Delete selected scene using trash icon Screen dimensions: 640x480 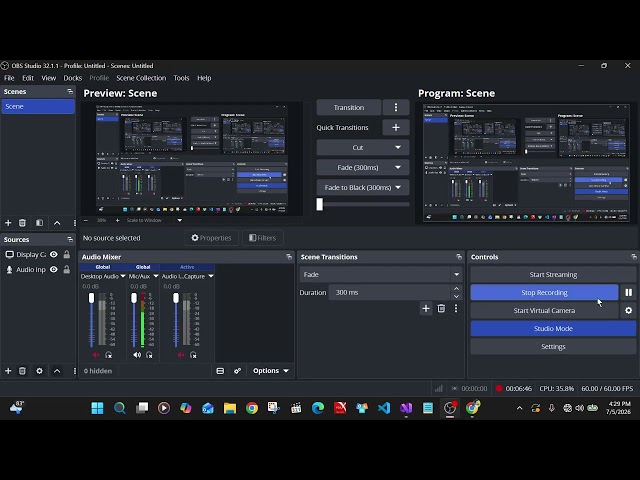[x=22, y=223]
